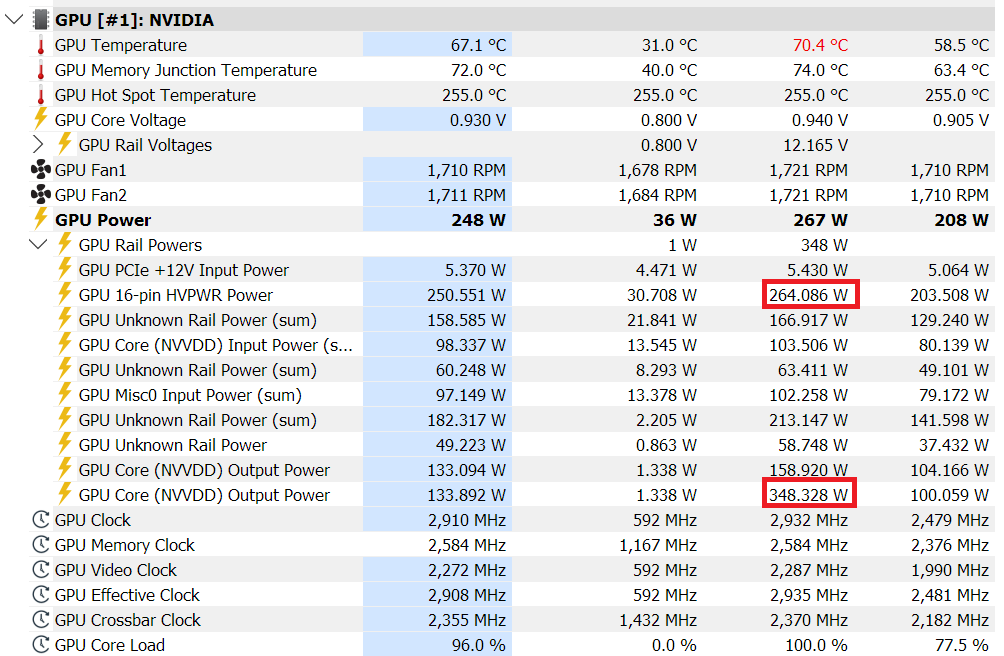Image resolution: width=1004 pixels, height=656 pixels.
Task: Click the clock icon beside GPU Core Load
Action: coord(40,644)
